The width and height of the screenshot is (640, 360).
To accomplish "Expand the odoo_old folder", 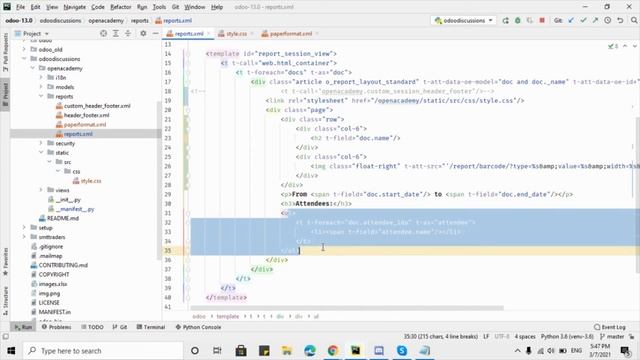I will coord(24,49).
